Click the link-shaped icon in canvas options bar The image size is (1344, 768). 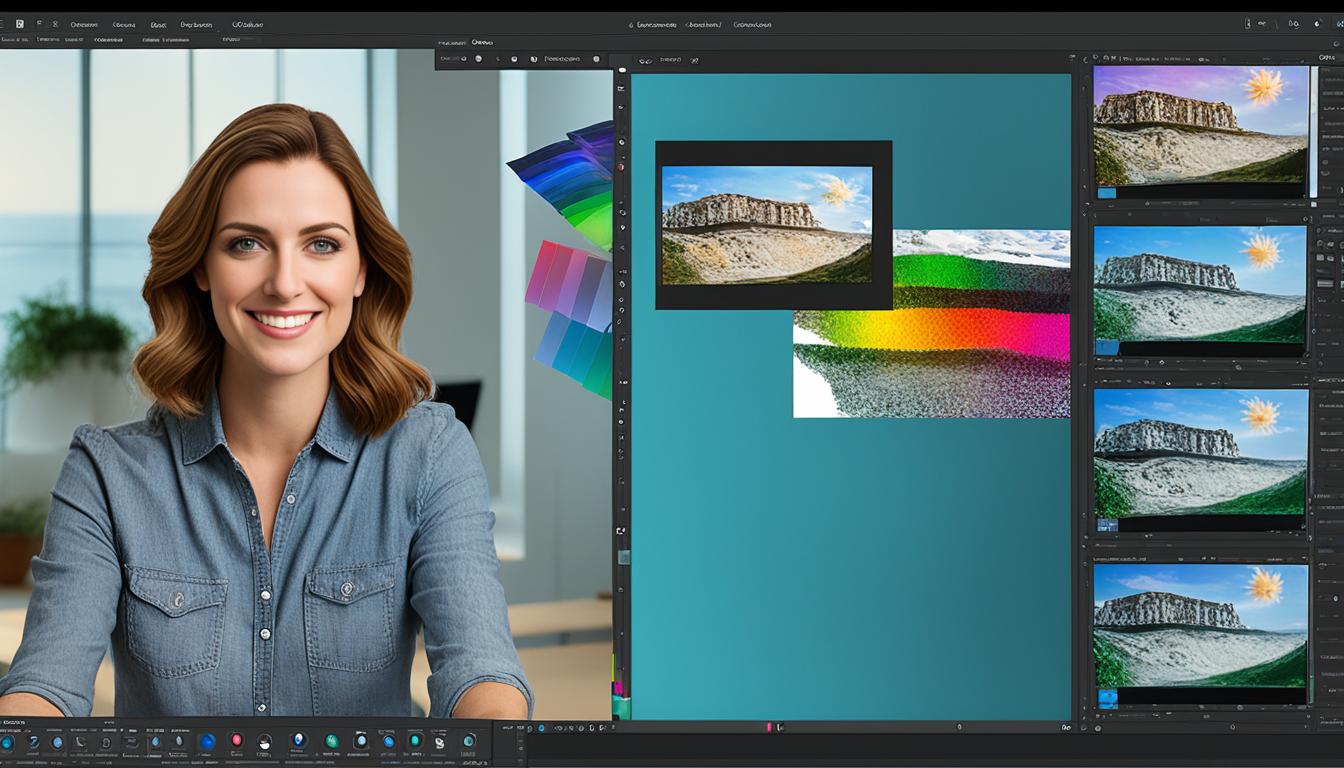click(x=645, y=60)
